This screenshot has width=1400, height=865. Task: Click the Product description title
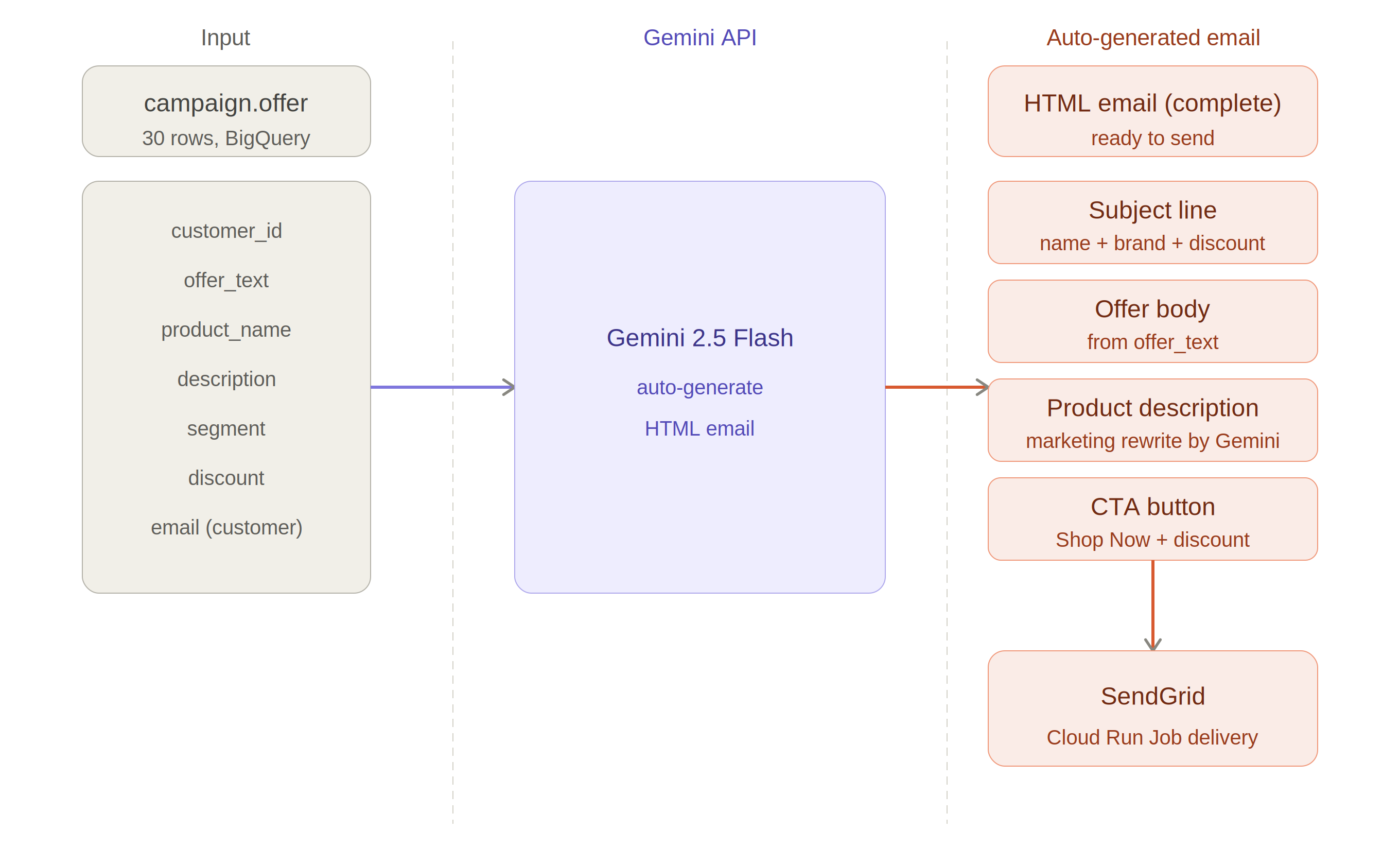coord(1152,408)
